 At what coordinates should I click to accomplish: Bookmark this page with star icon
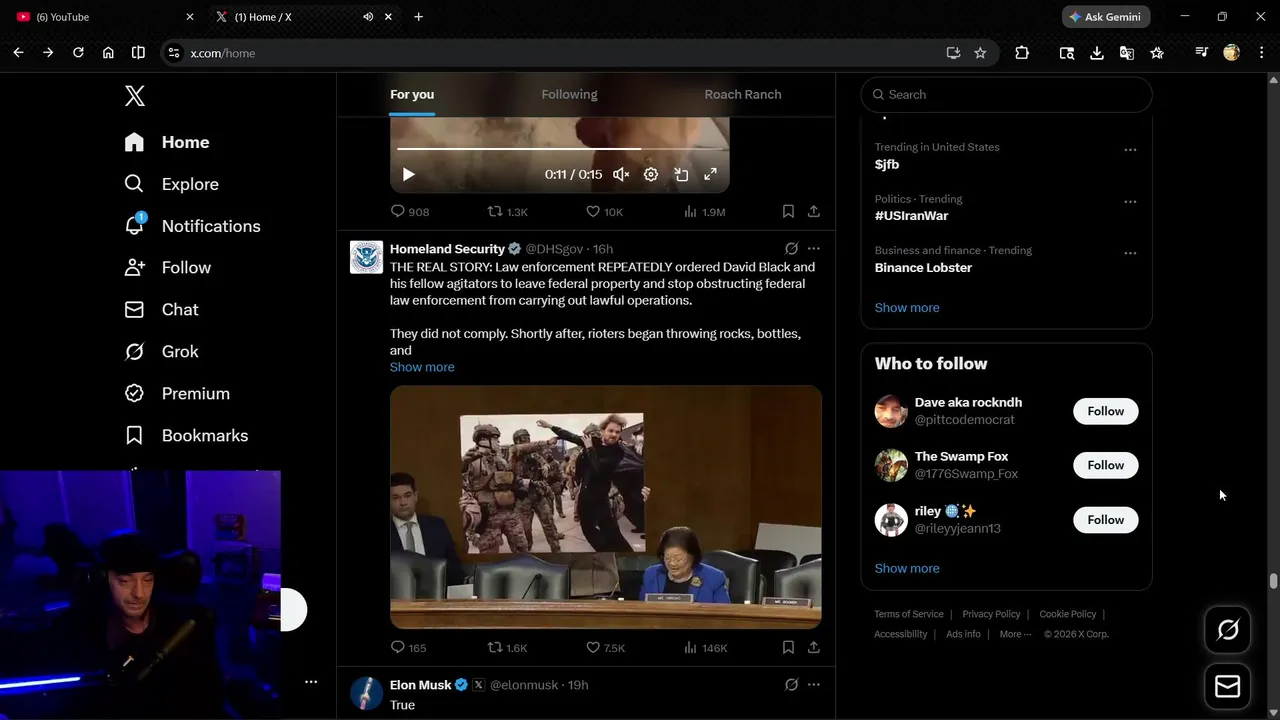coord(980,53)
